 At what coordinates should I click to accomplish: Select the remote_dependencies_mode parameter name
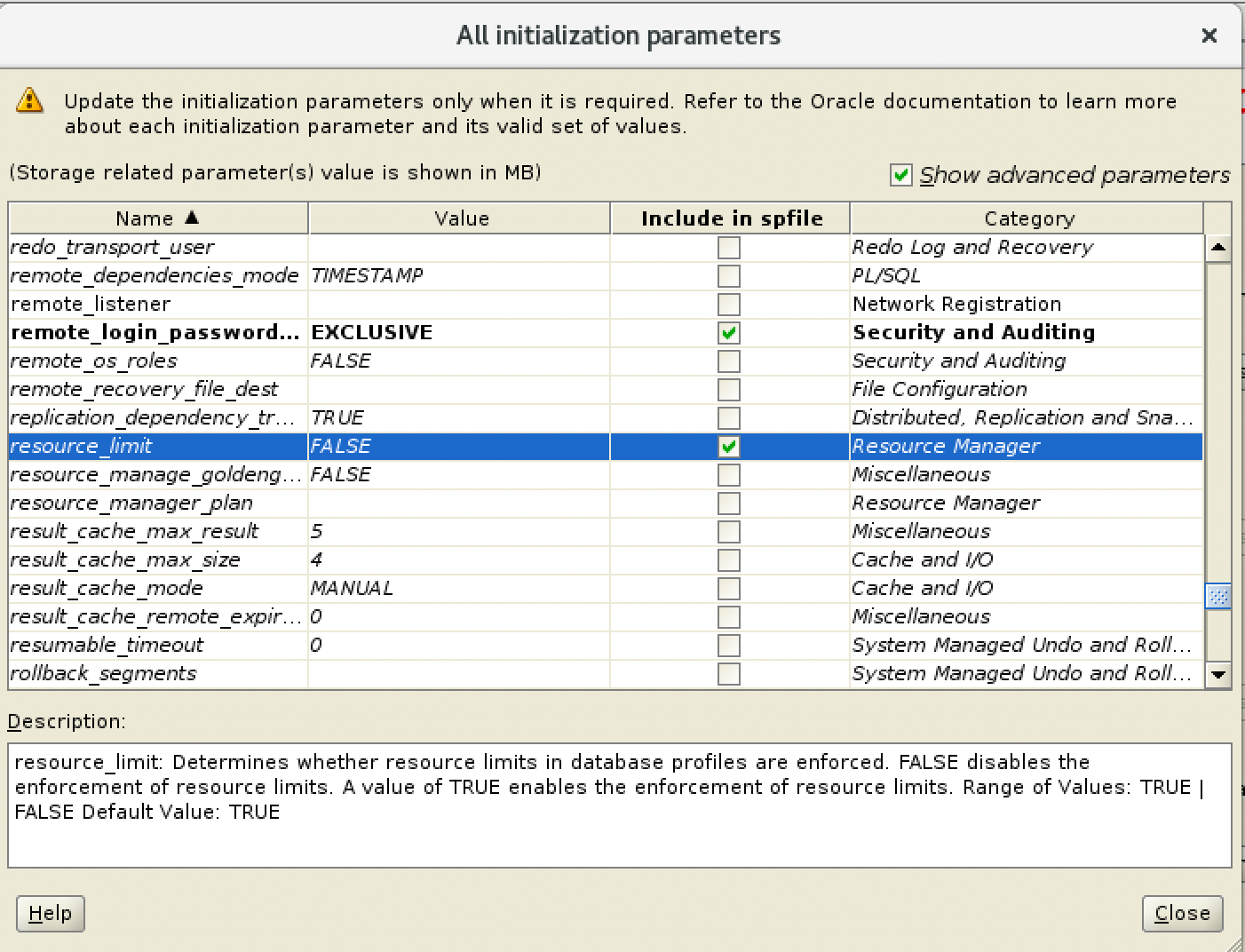154,275
